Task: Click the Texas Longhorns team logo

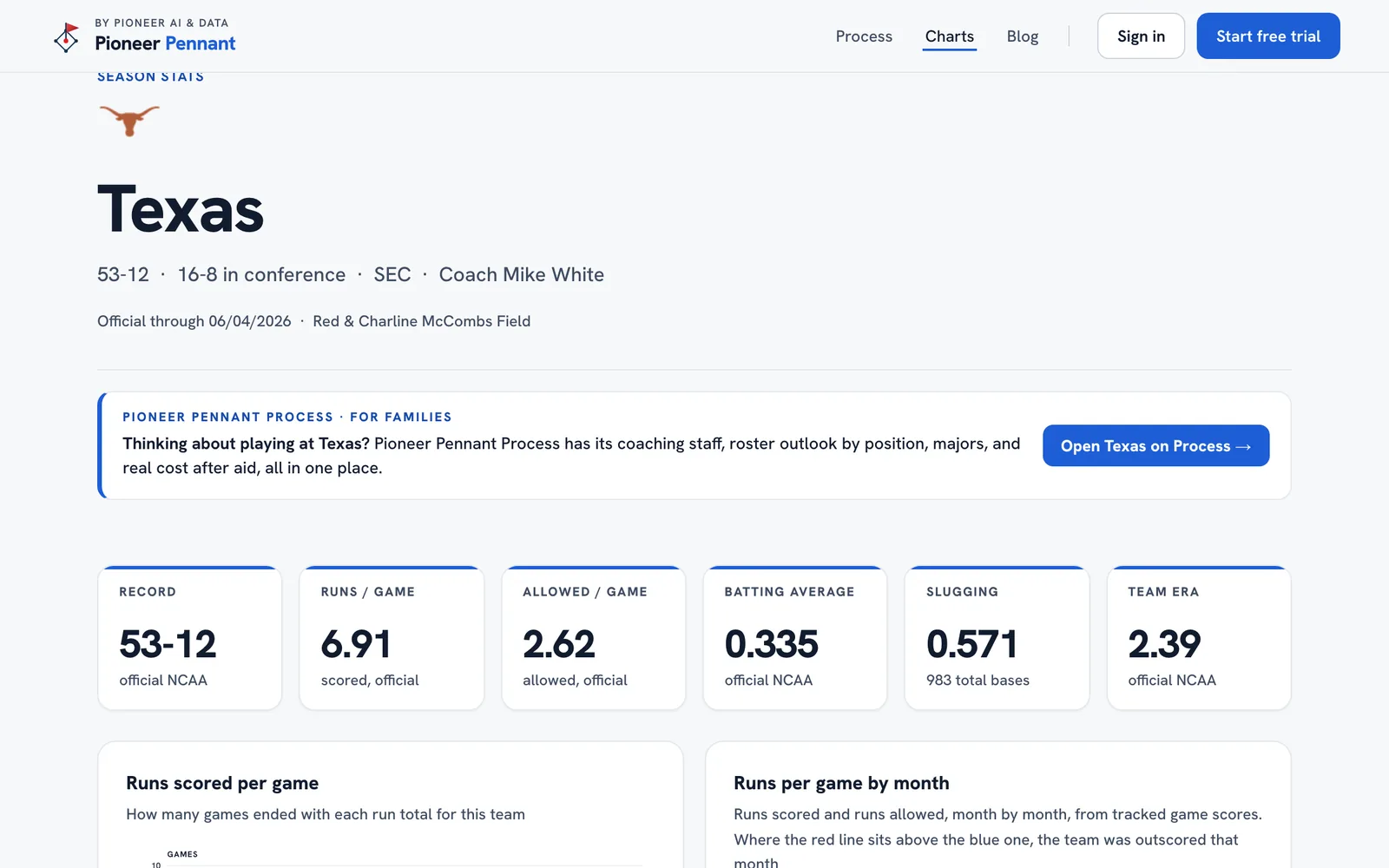Action: pos(129,120)
